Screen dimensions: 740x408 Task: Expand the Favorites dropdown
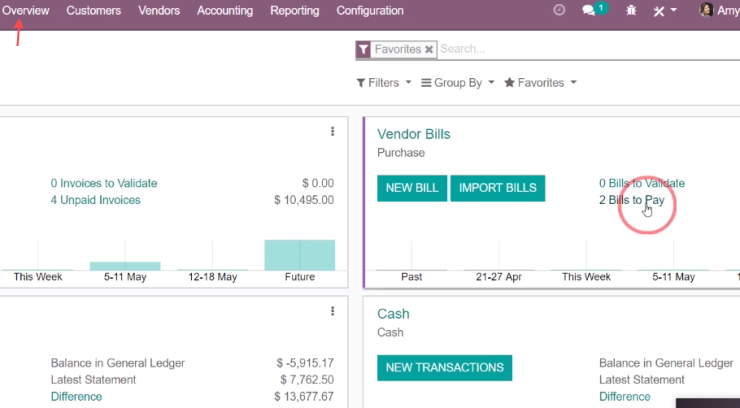540,83
